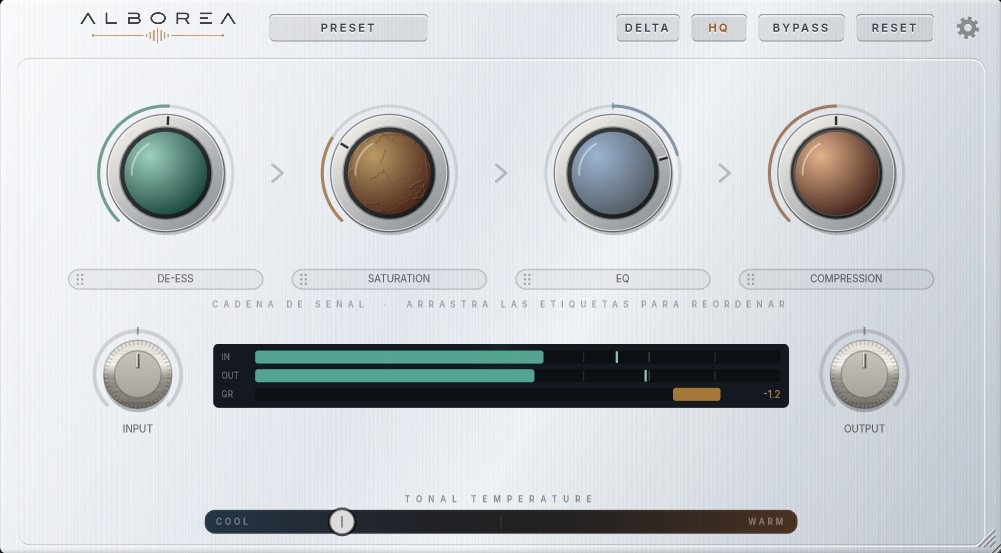Click the blue EQ knob

[x=612, y=173]
